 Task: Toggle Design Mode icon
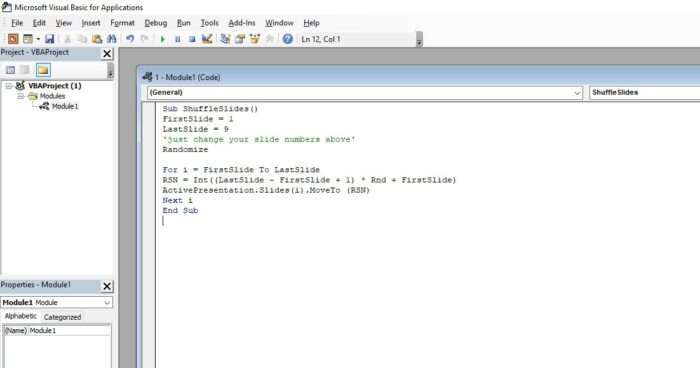(207, 39)
